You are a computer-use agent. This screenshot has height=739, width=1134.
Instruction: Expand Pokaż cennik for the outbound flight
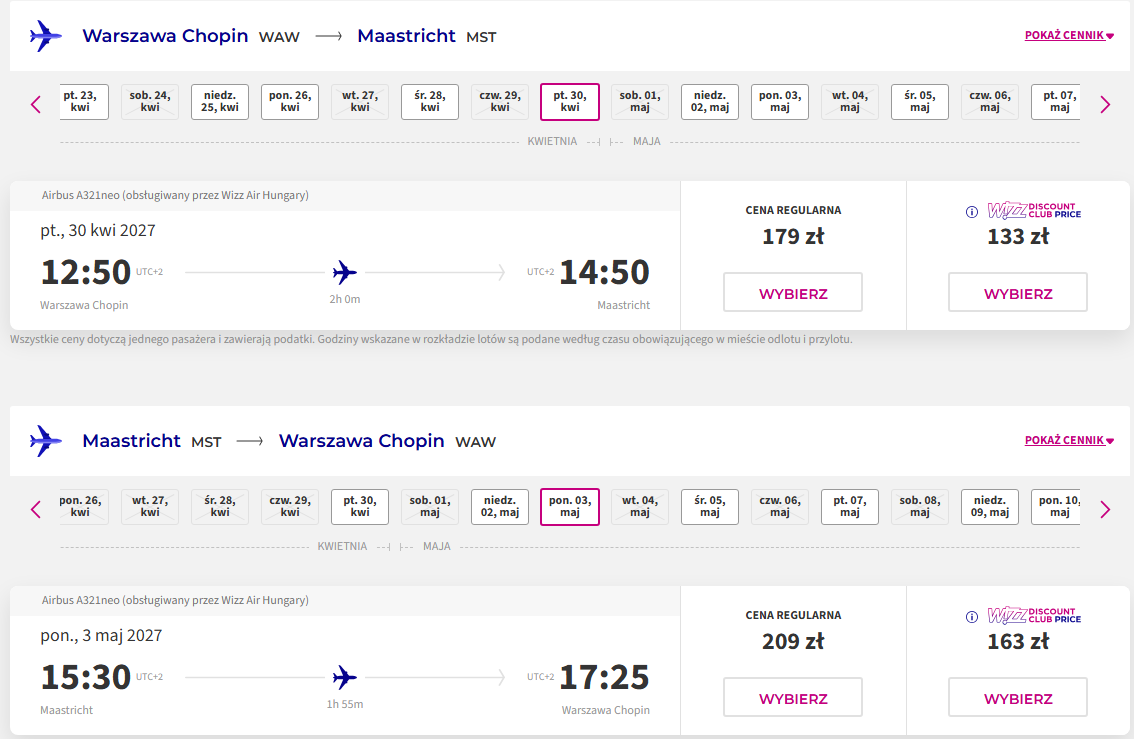(1069, 35)
